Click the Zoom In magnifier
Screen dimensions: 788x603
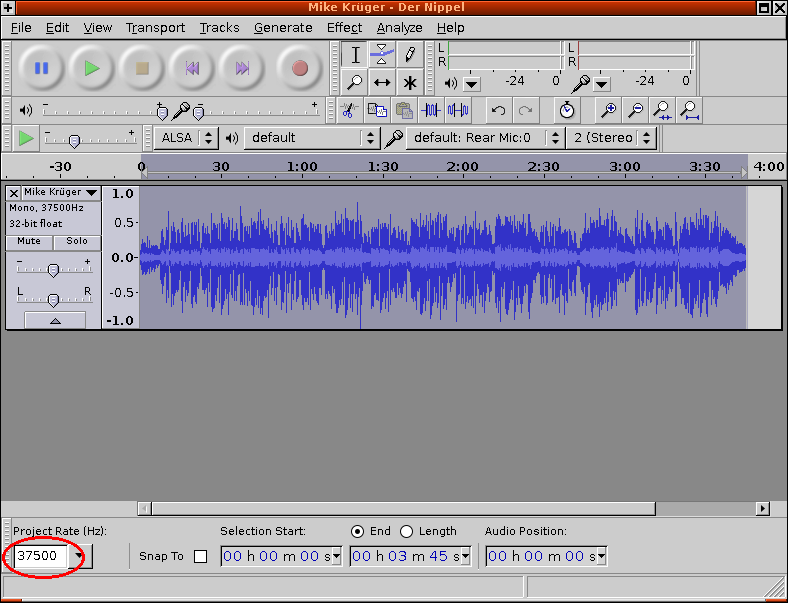607,110
